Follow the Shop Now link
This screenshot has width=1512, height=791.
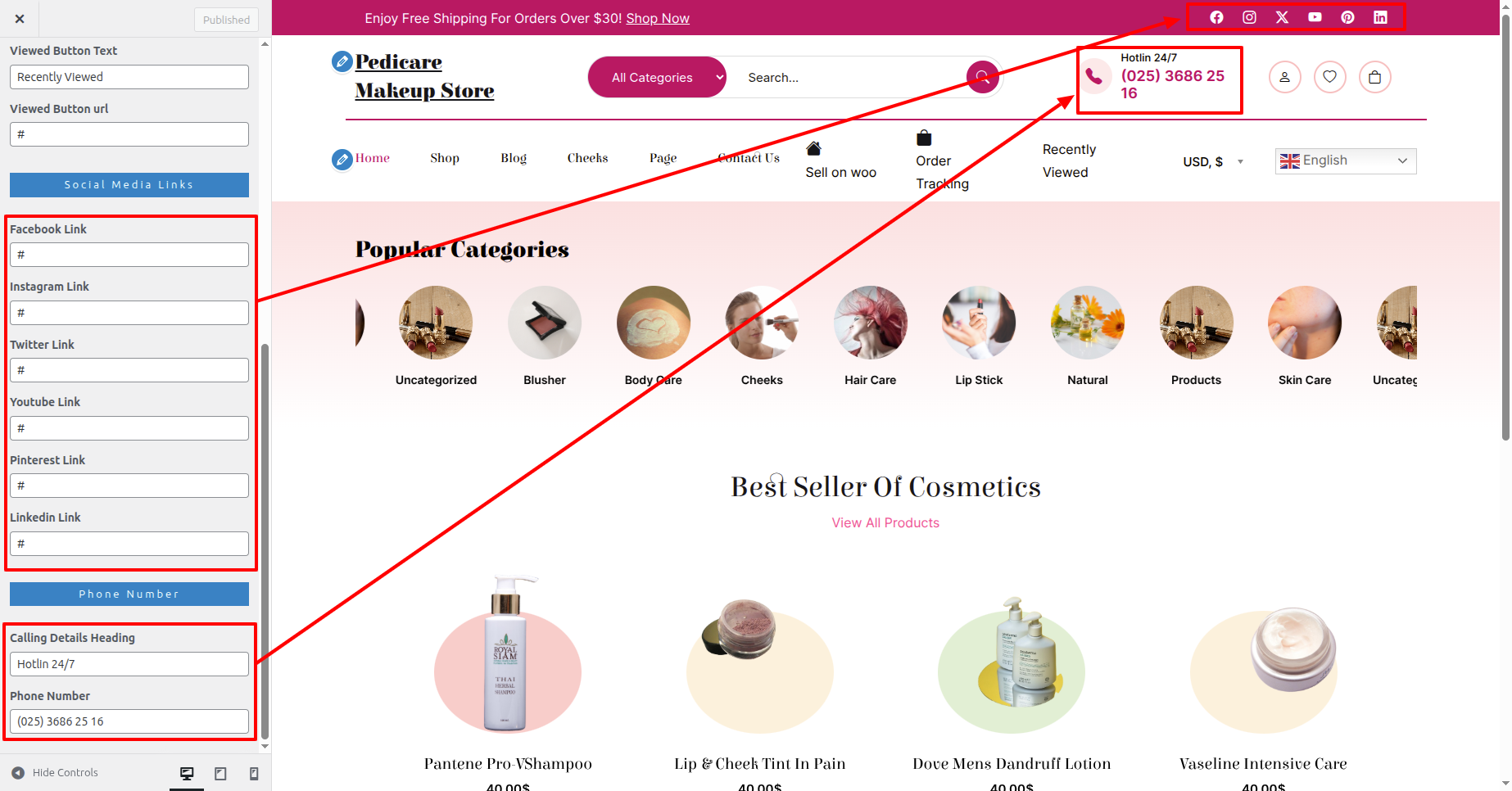click(x=658, y=18)
